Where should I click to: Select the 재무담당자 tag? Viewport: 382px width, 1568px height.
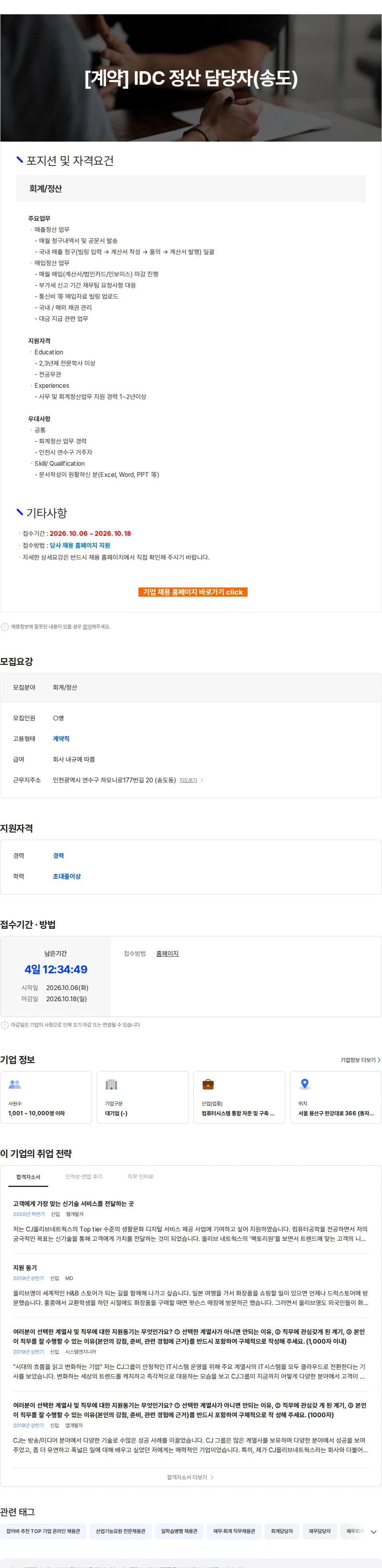click(319, 1531)
